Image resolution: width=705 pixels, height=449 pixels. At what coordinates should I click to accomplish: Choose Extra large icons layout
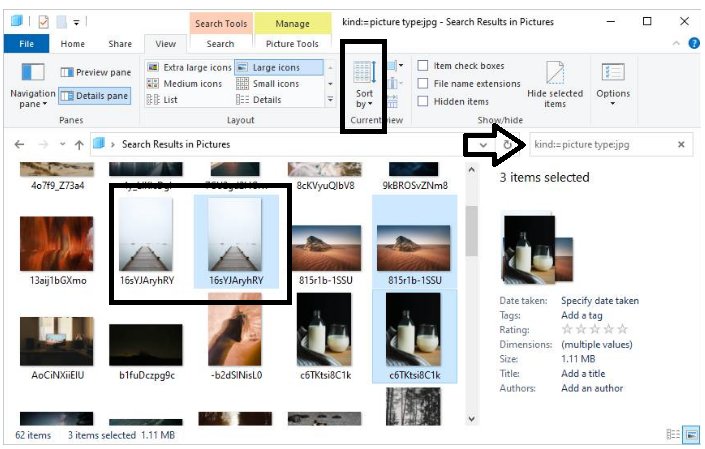tap(189, 67)
